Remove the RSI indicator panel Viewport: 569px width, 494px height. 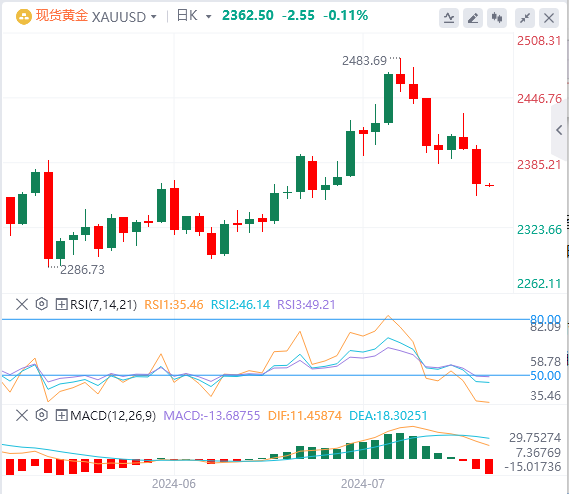[22, 304]
